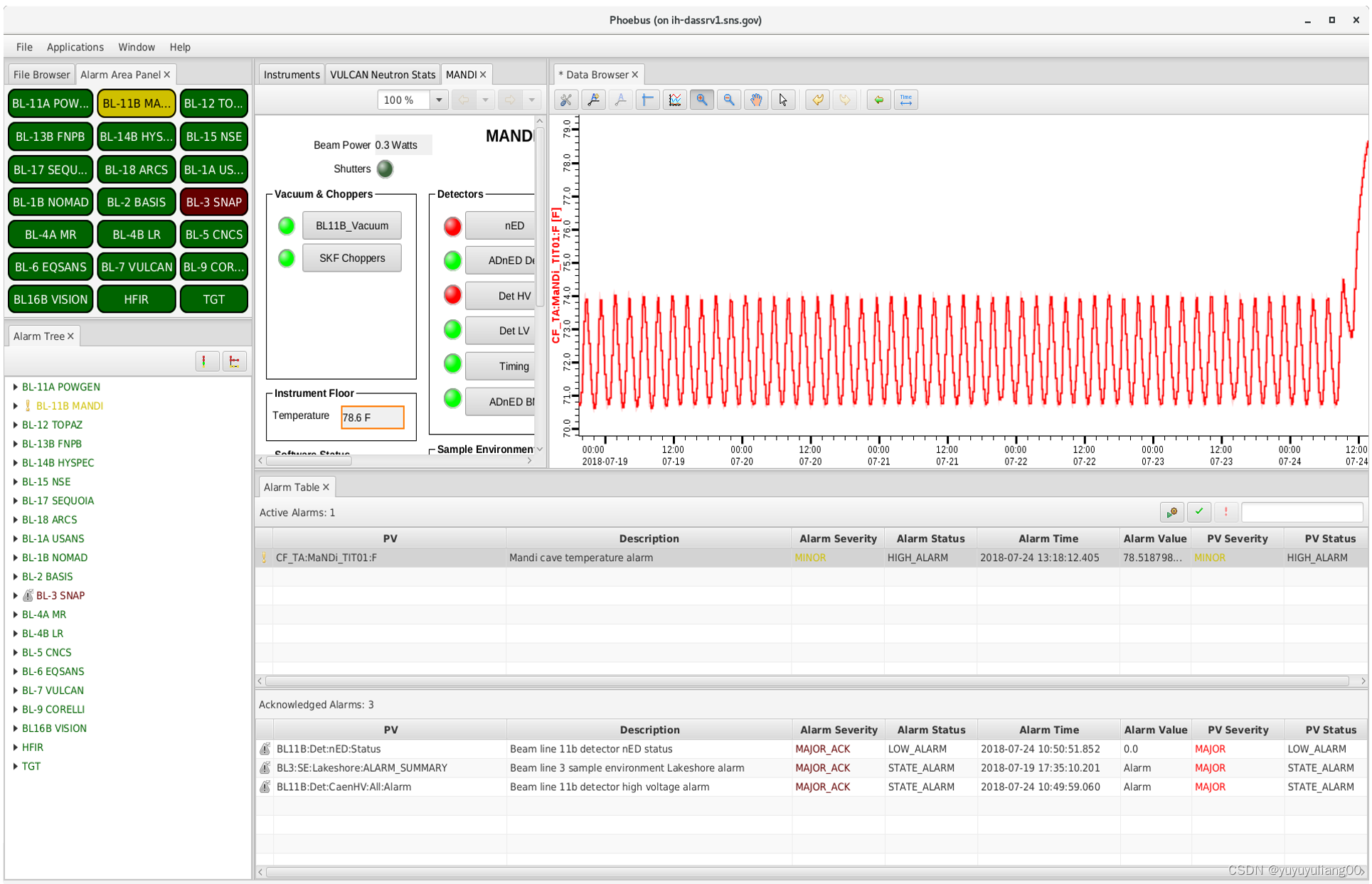Screen dimensions: 1372x884
Task: Switch to the File Browser tab
Action: point(41,75)
